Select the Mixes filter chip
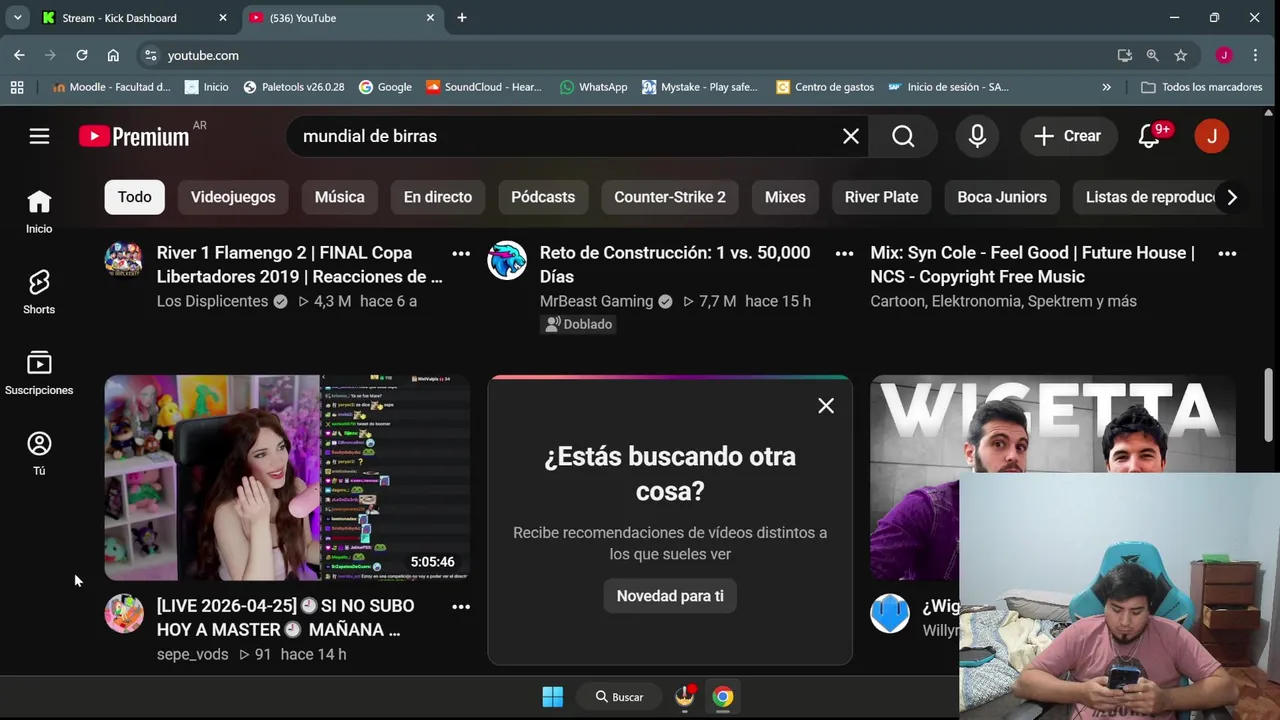This screenshot has height=720, width=1280. 785,197
